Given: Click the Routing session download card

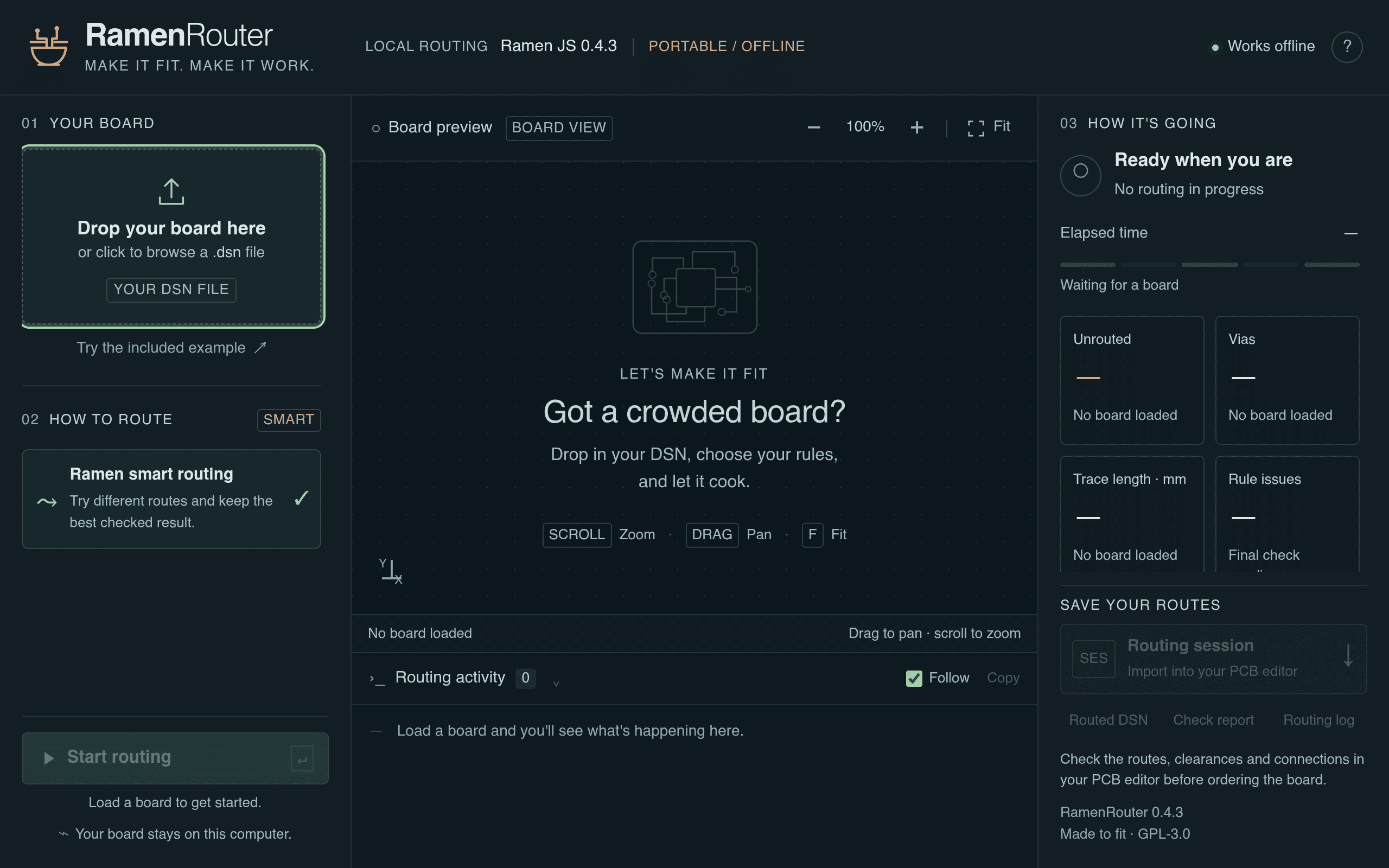Looking at the screenshot, I should point(1213,659).
